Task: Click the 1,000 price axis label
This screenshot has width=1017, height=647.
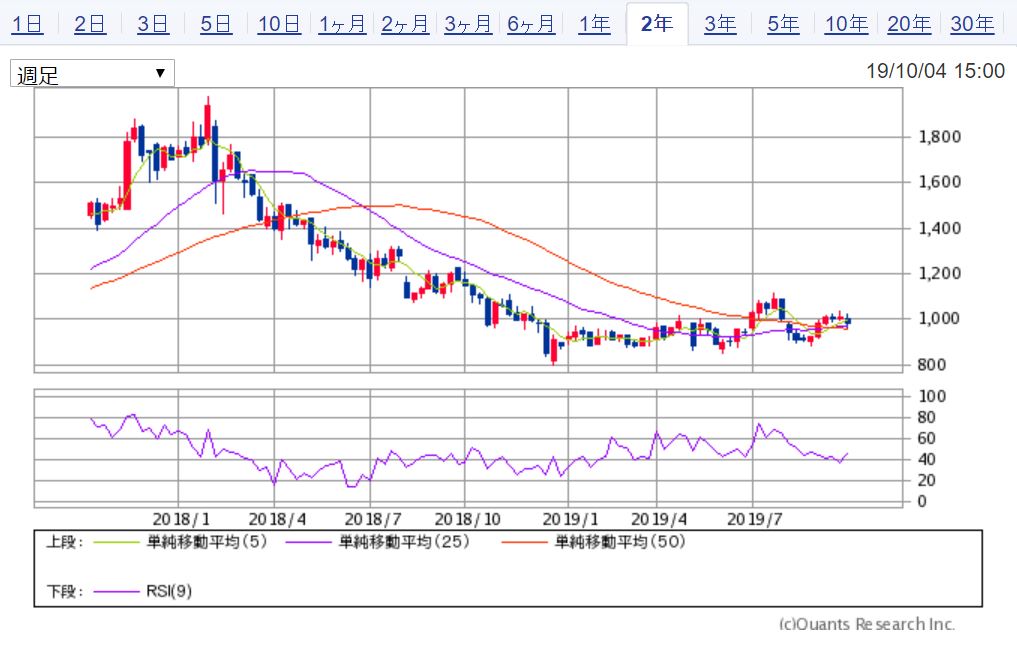Action: pos(940,319)
